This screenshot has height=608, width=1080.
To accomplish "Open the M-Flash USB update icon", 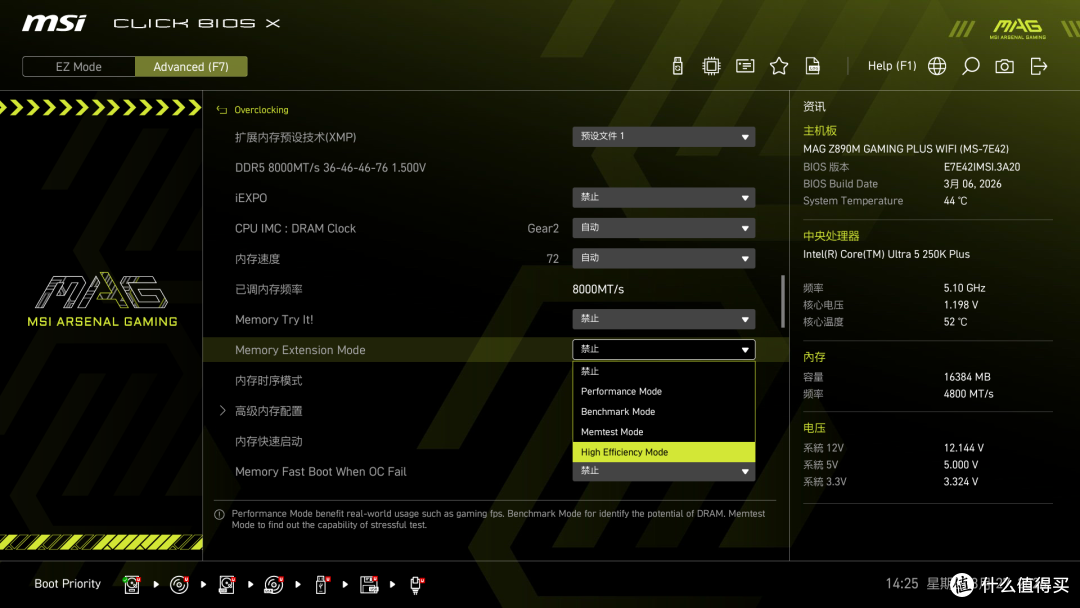I will 678,66.
